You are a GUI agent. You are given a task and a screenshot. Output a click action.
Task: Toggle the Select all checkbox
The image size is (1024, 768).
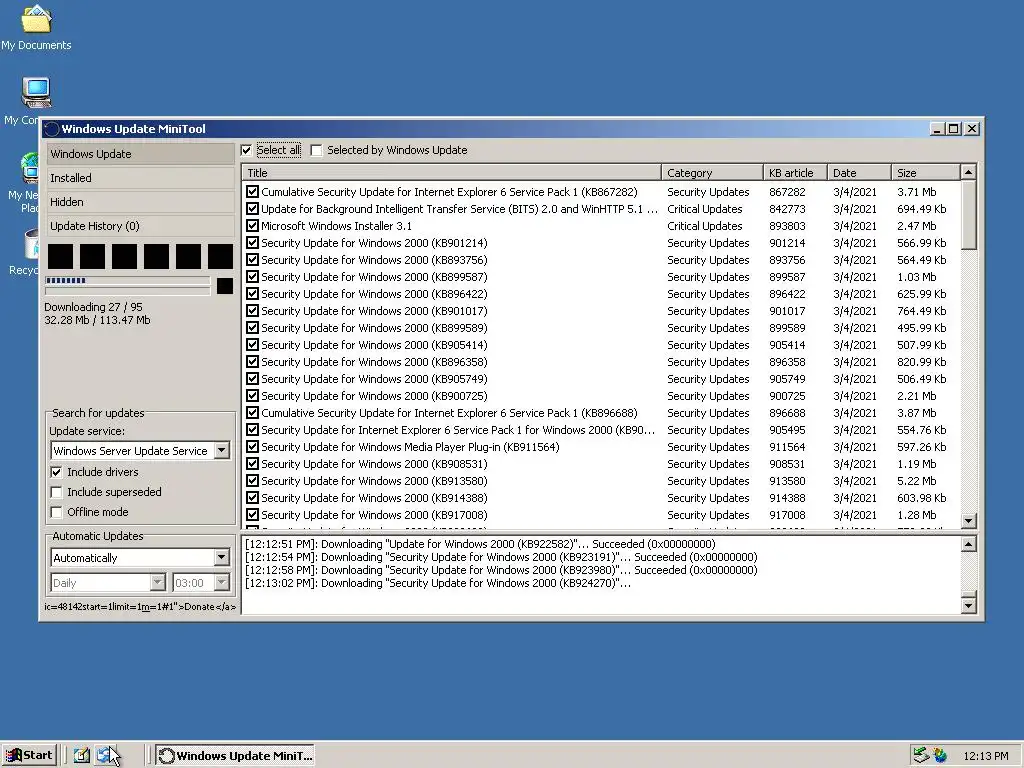click(x=246, y=151)
